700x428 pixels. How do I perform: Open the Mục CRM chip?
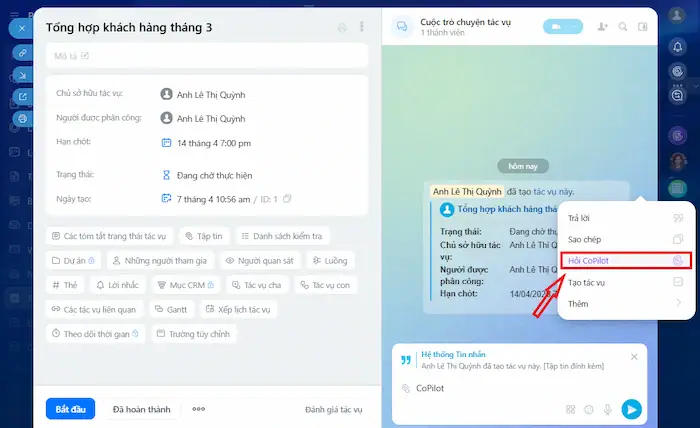pos(186,285)
